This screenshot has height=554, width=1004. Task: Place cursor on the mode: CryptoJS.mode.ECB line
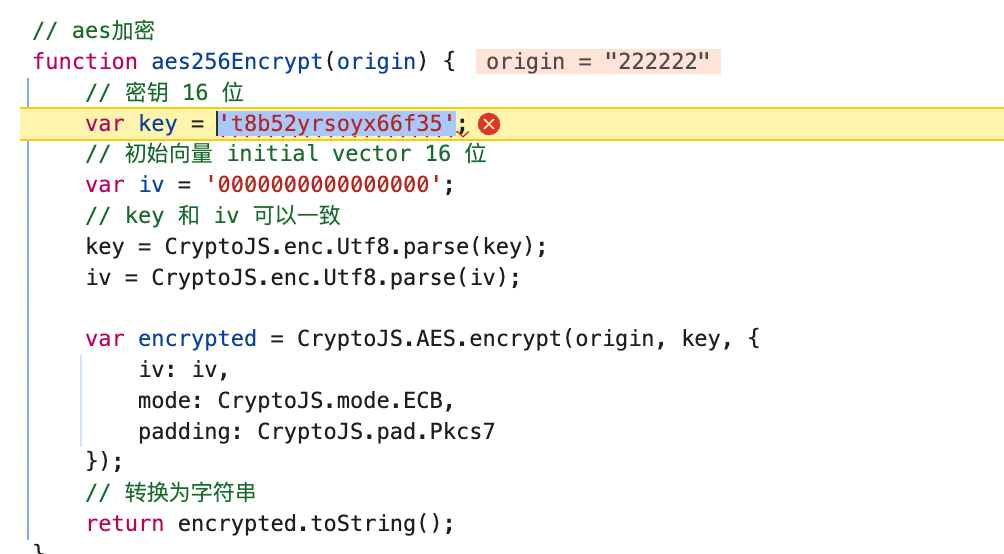click(x=297, y=401)
